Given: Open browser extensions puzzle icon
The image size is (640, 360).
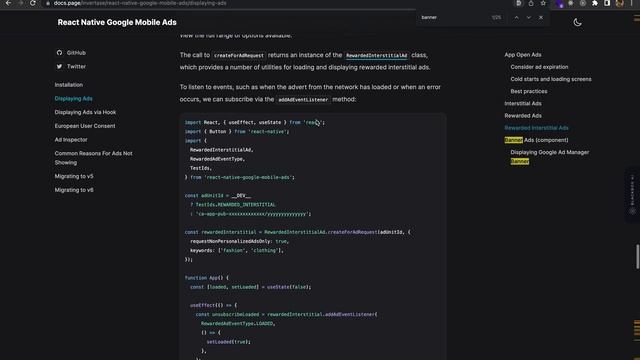Looking at the screenshot, I should coord(595,3).
